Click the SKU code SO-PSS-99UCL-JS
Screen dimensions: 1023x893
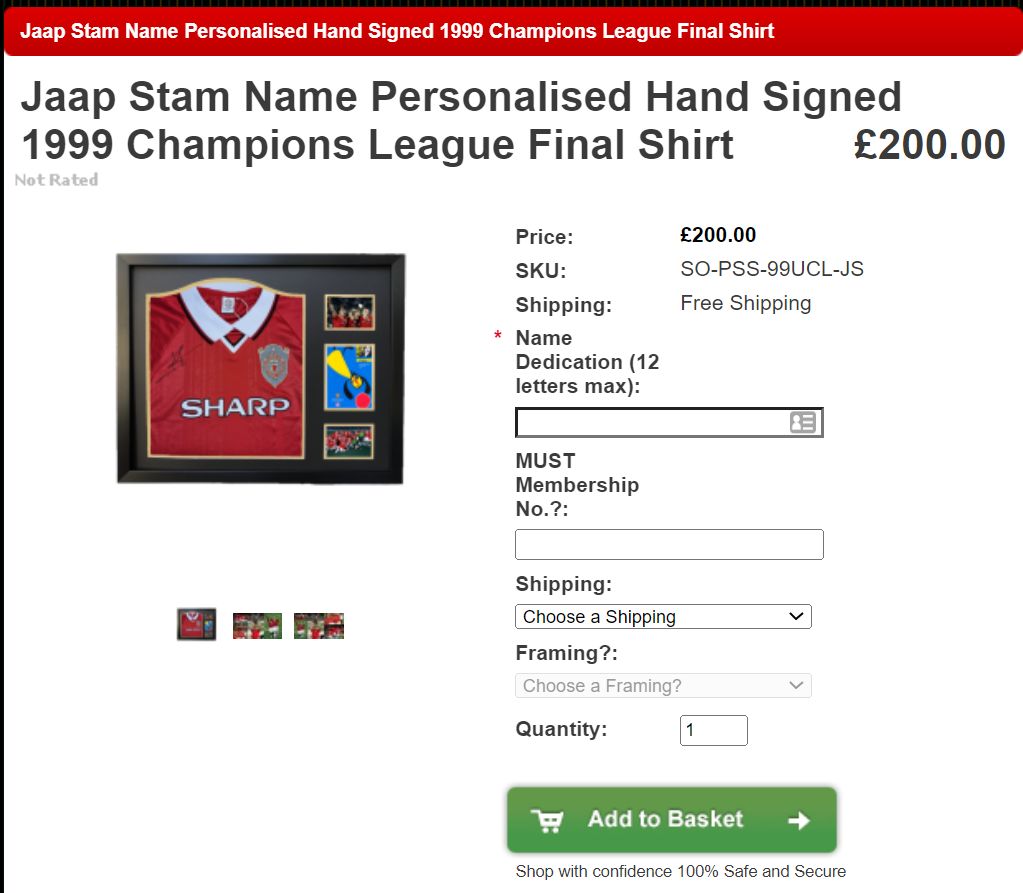(772, 269)
